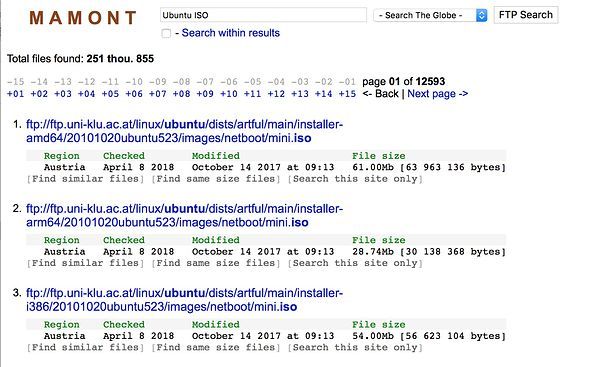Click the Austria region of result 1
This screenshot has width=610, height=367.
(x=65, y=167)
